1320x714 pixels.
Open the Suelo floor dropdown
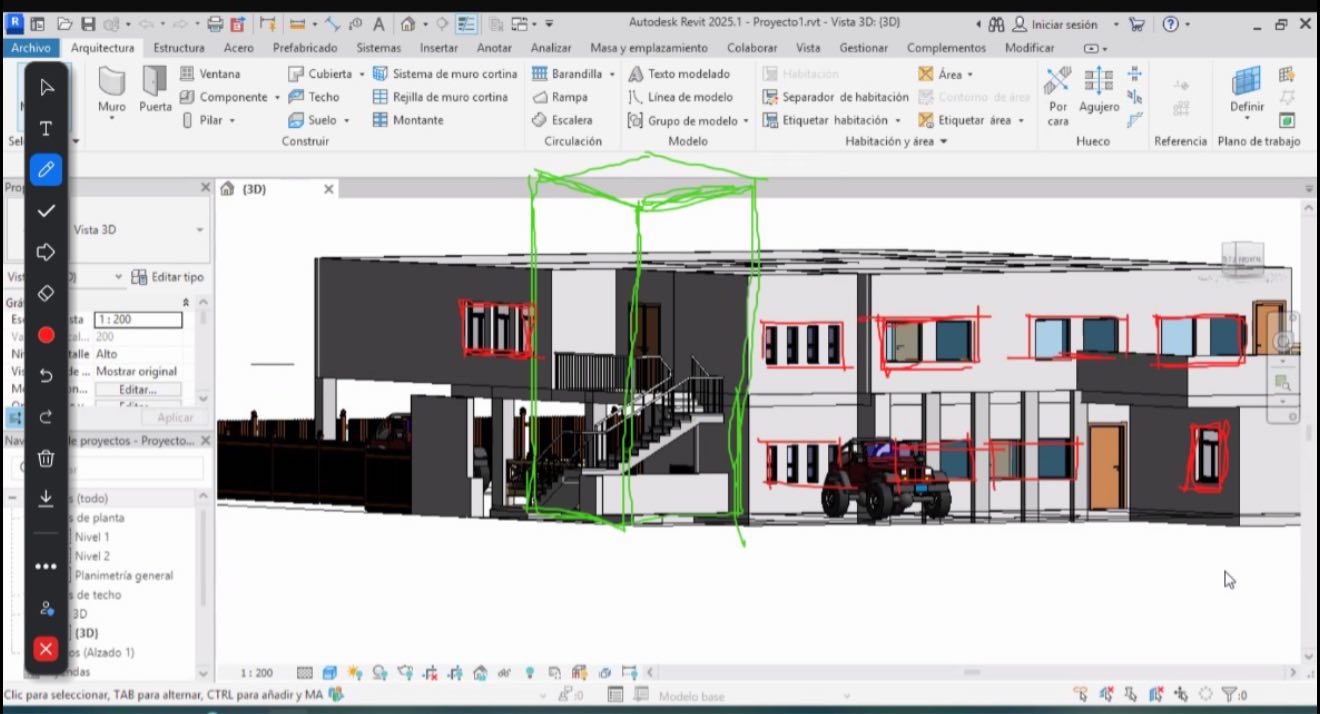click(347, 120)
